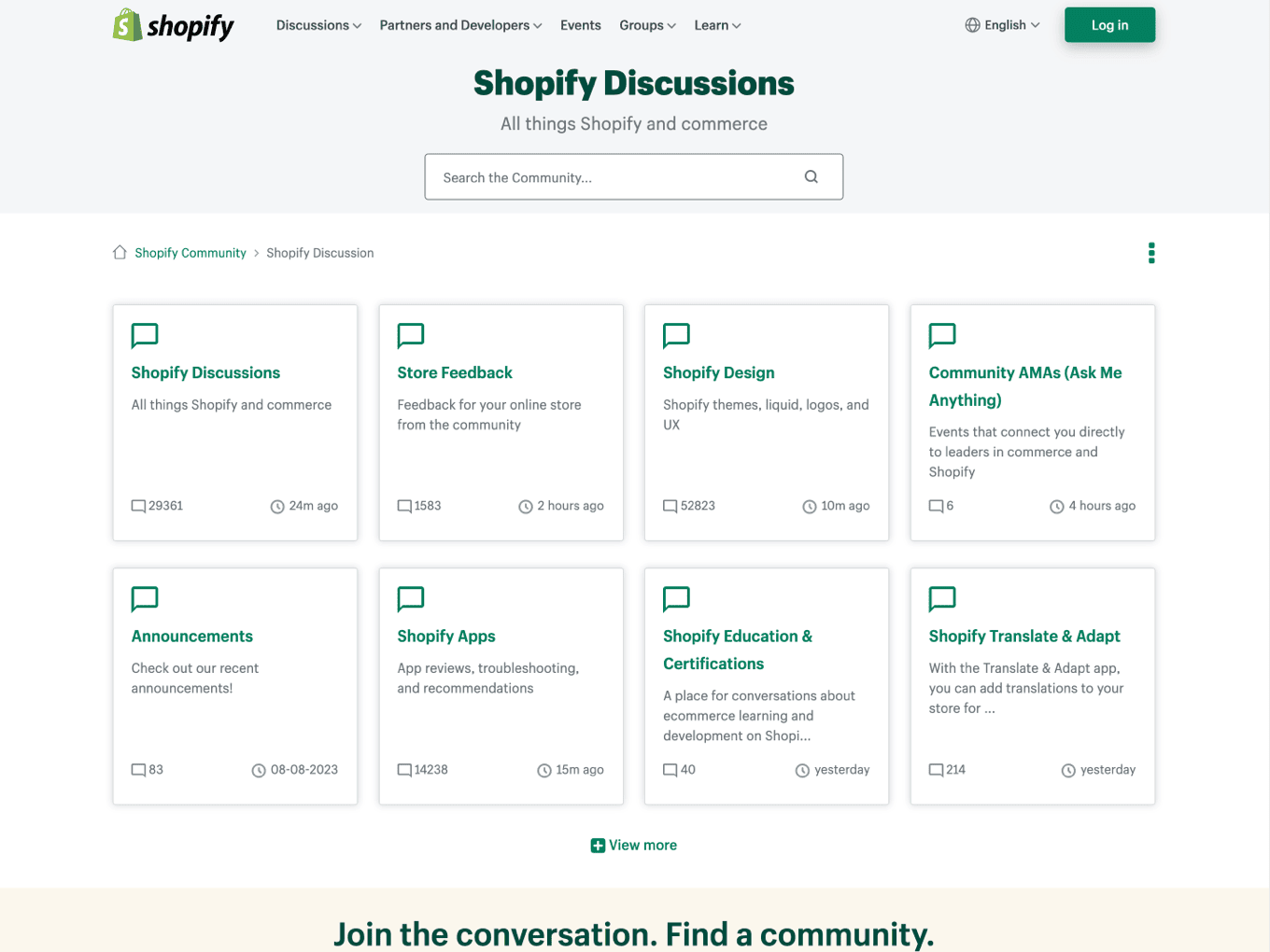This screenshot has height=952, width=1270.
Task: Click the globe icon next to English
Action: click(972, 25)
